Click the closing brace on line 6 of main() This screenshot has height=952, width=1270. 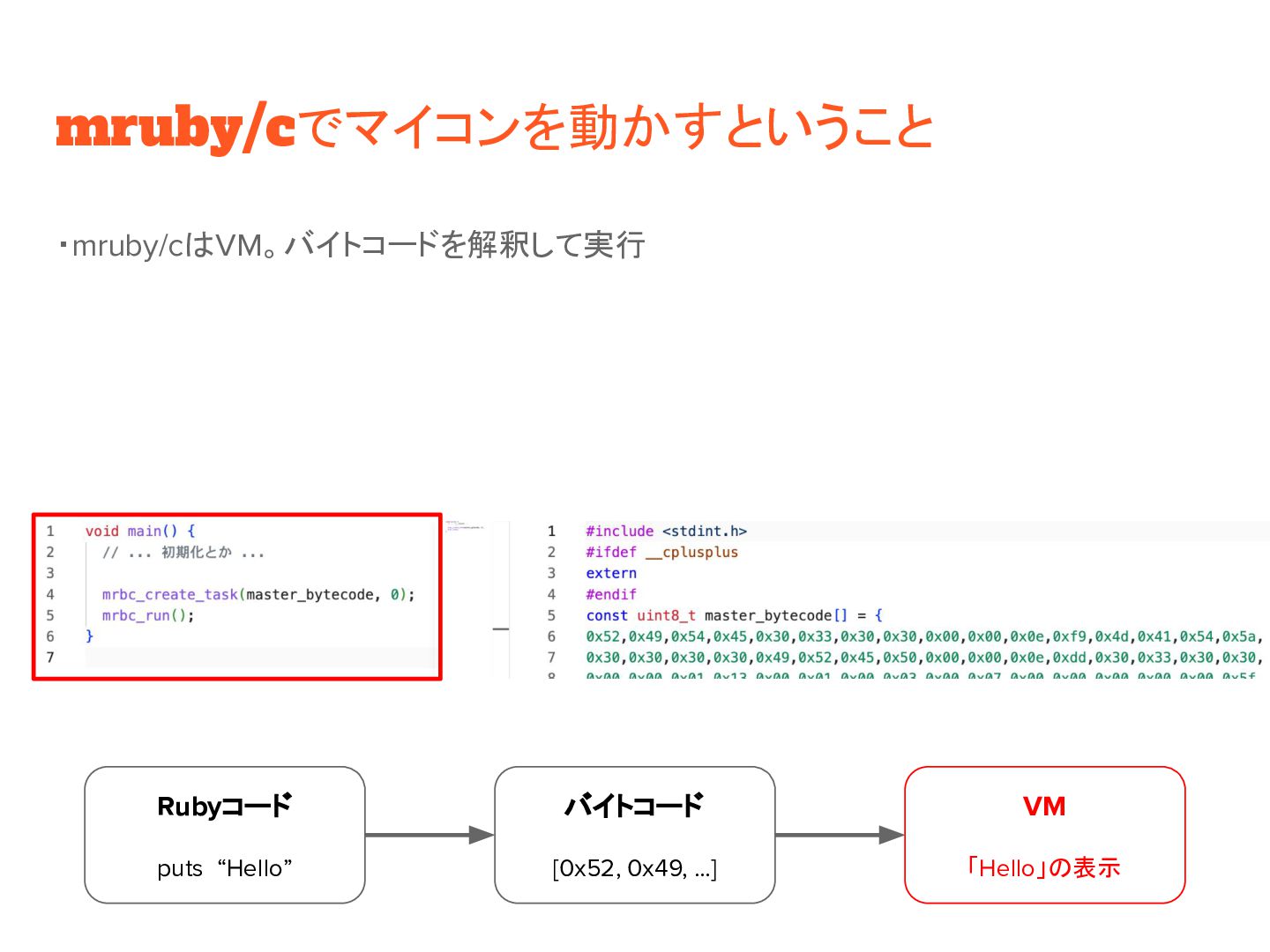[x=89, y=636]
